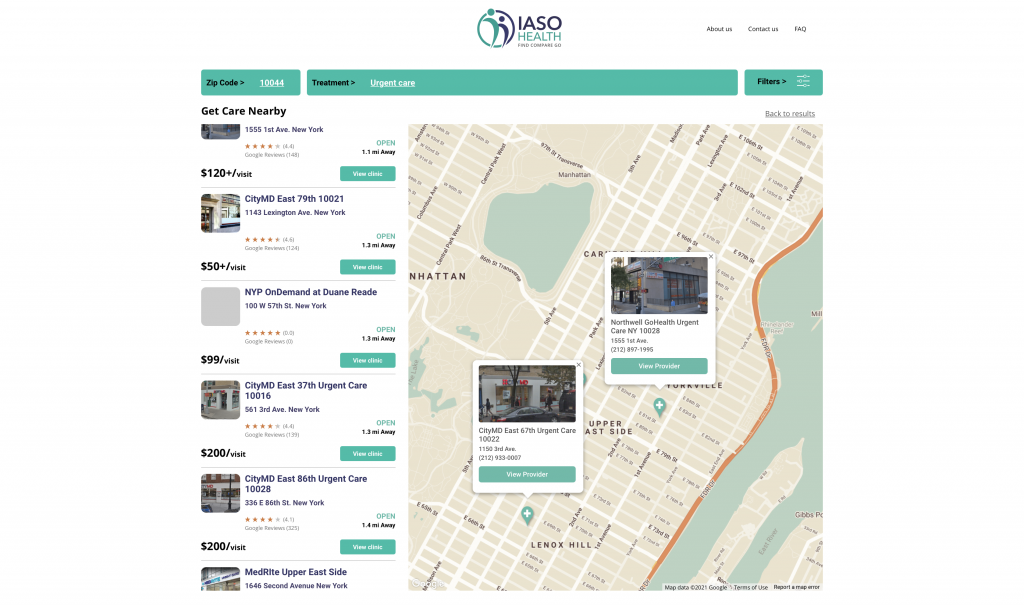Open the map Terms of Use link
The image size is (1024, 605).
(750, 587)
